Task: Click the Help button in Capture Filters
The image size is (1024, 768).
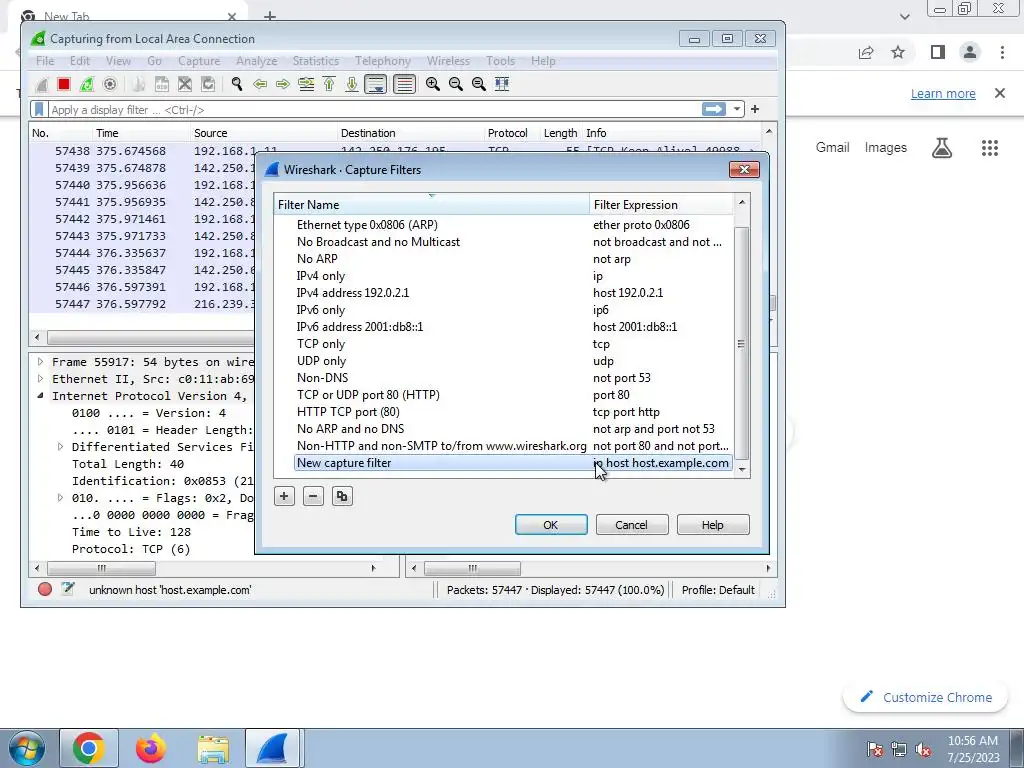Action: [x=713, y=525]
